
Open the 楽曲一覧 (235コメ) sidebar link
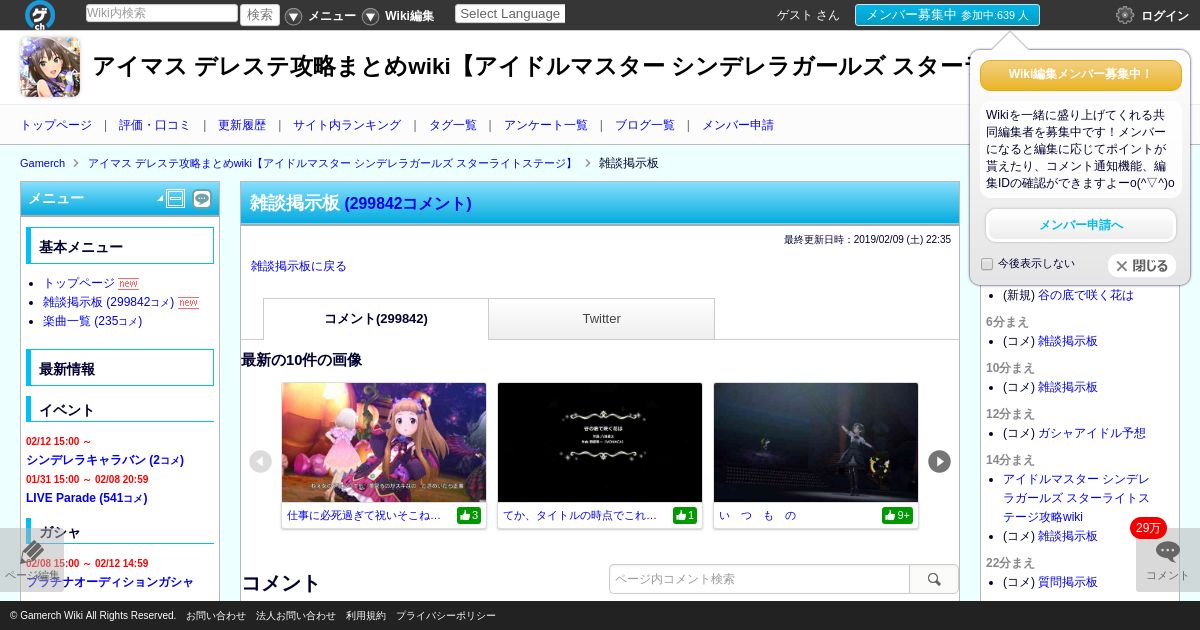point(92,321)
